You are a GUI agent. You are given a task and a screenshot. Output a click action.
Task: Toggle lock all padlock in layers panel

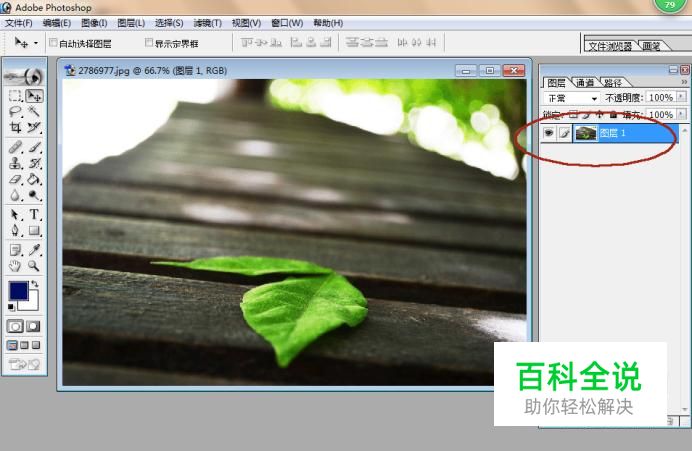pos(613,115)
